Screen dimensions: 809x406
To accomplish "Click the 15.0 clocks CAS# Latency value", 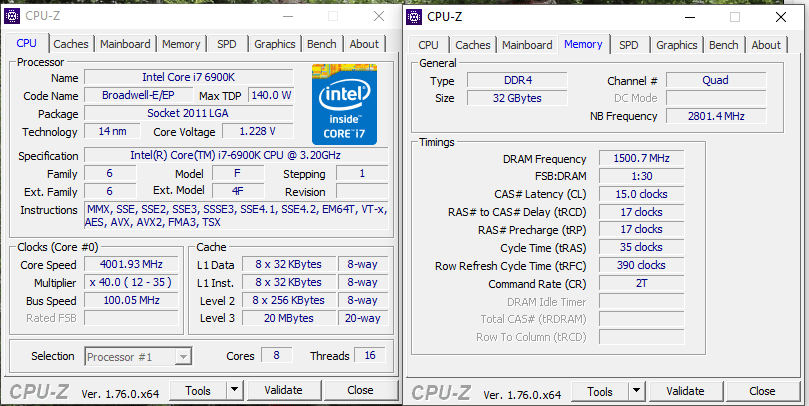I will click(642, 194).
